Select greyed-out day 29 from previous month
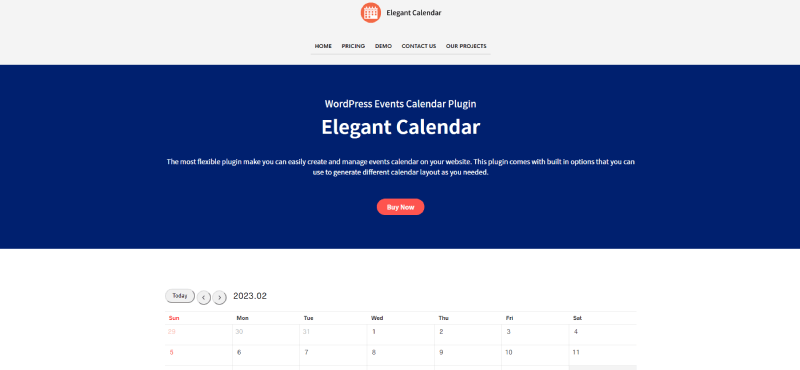Image resolution: width=800 pixels, height=370 pixels. [198, 335]
